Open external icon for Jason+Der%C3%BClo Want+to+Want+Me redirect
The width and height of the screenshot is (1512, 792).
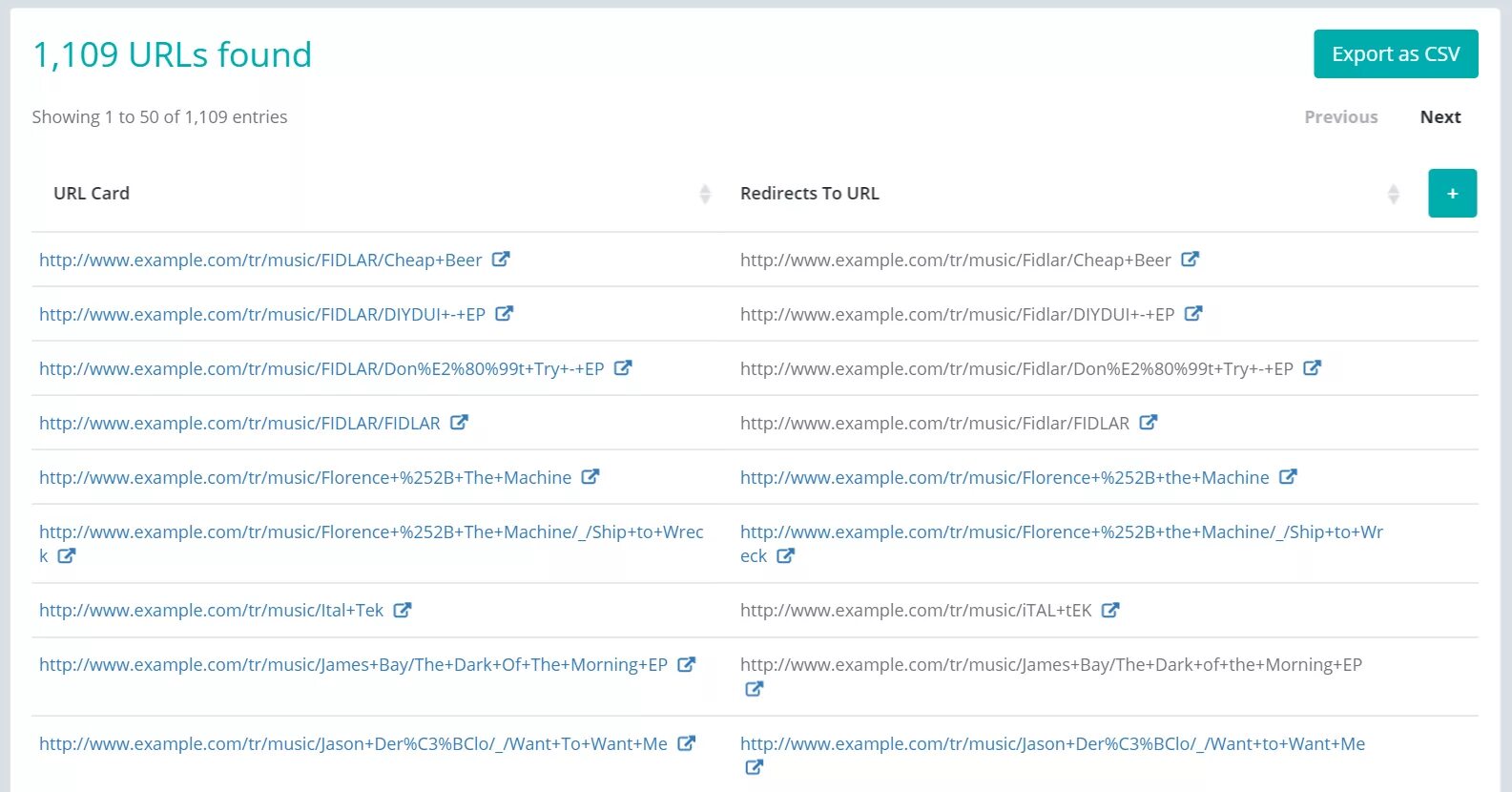[754, 767]
